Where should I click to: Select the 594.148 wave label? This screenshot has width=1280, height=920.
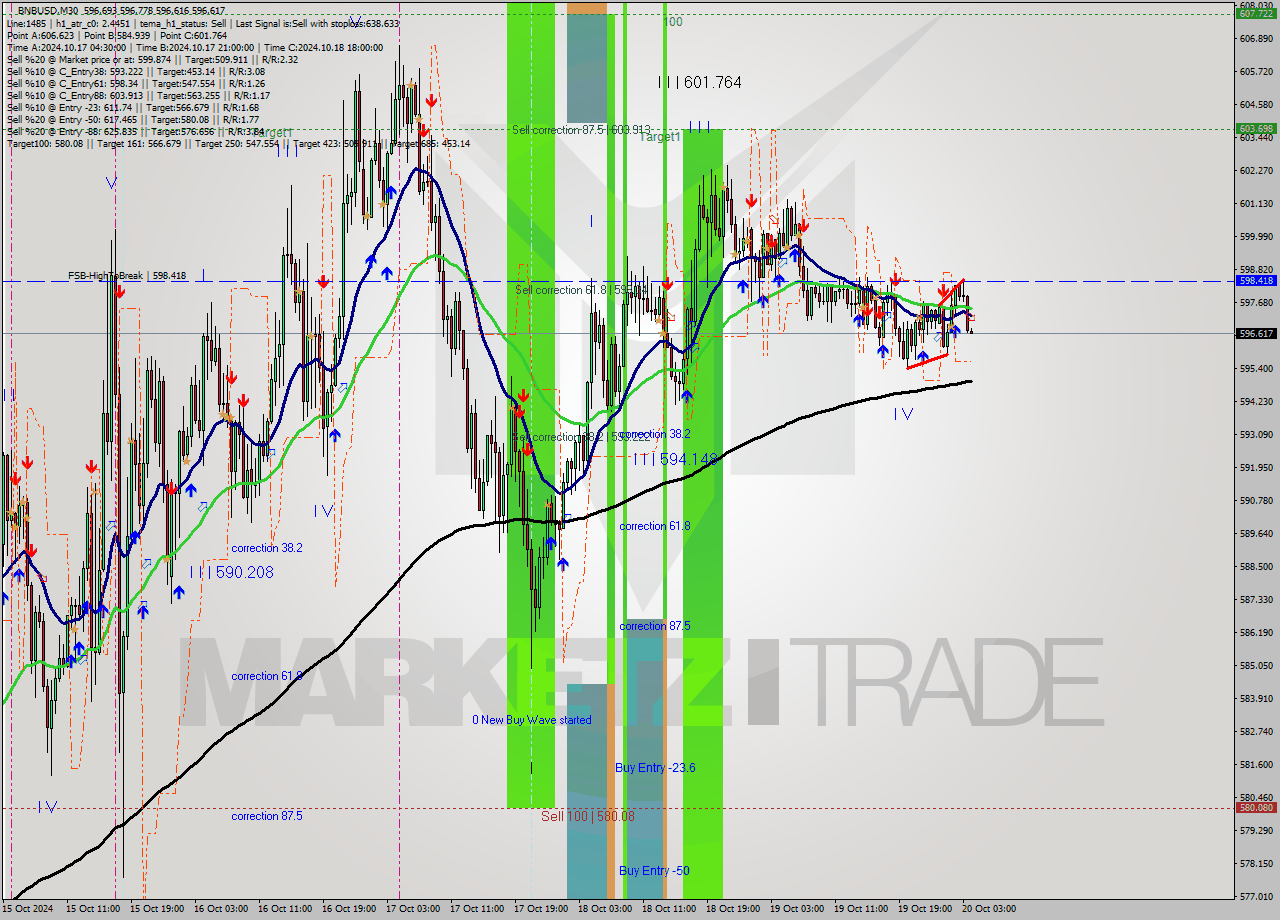(x=676, y=459)
